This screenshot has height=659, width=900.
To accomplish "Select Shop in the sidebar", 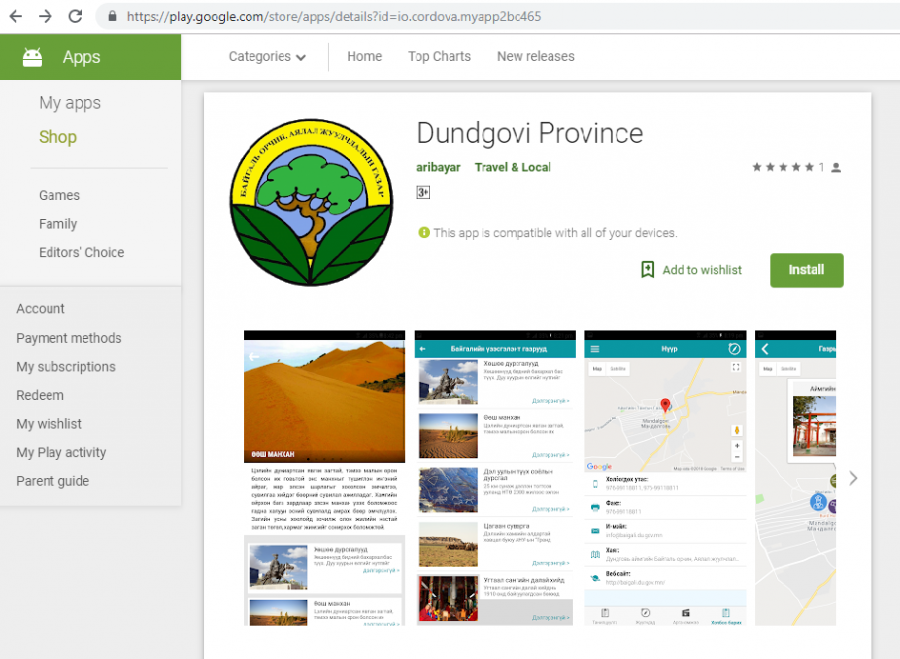I will (58, 137).
